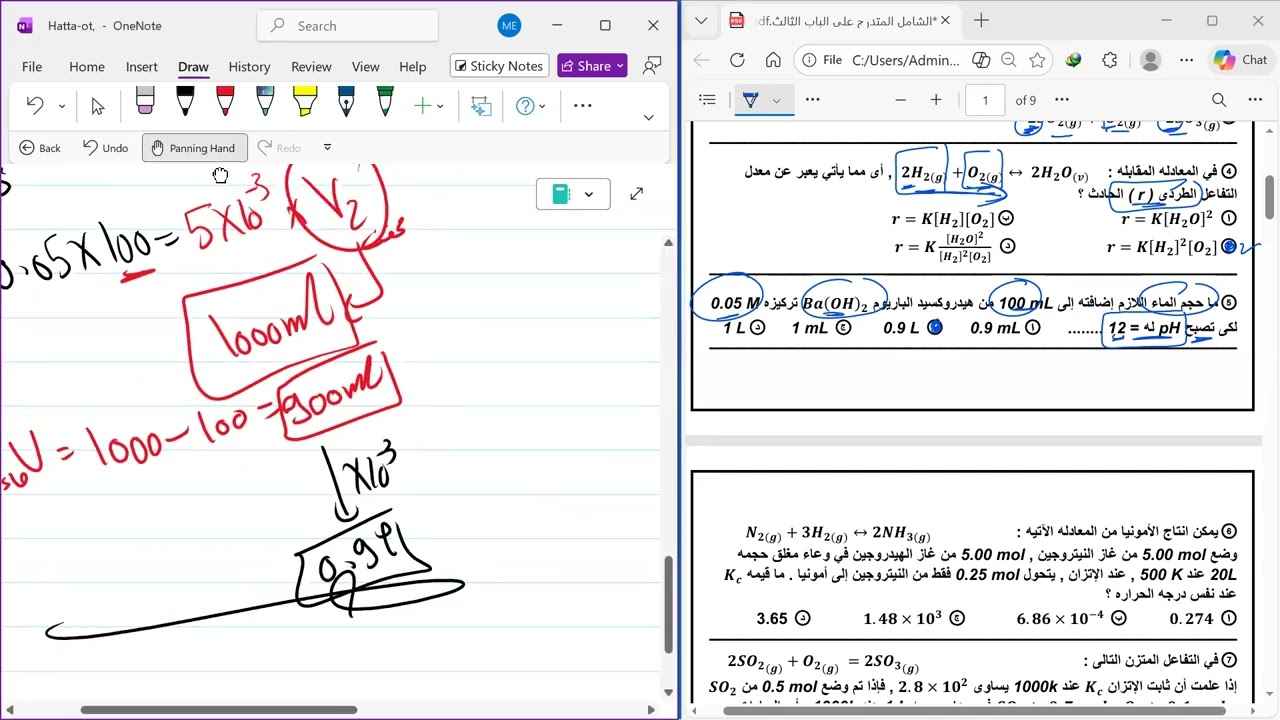Image resolution: width=1280 pixels, height=720 pixels.
Task: Expand the Add Pen dropdown arrow
Action: pyautogui.click(x=440, y=105)
